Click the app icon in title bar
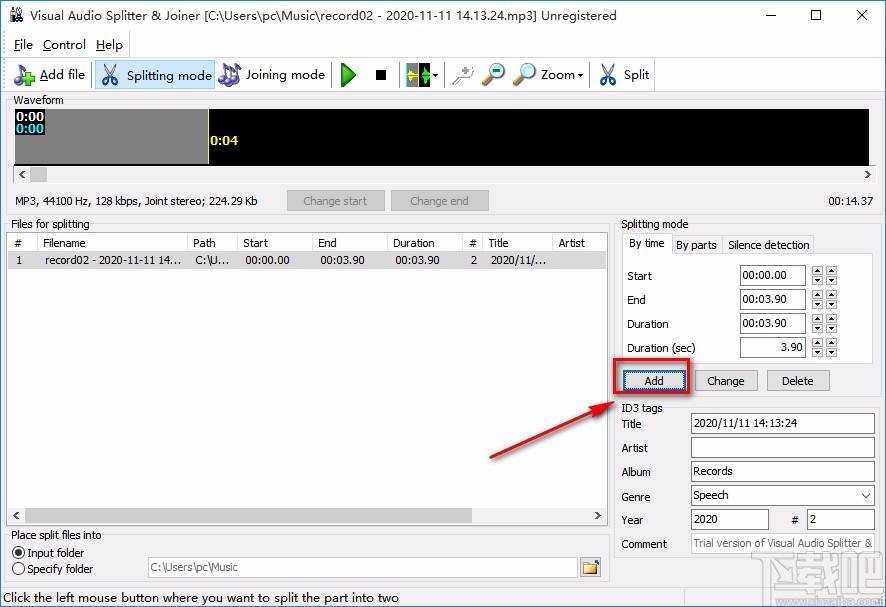This screenshot has width=886, height=607. (16, 15)
